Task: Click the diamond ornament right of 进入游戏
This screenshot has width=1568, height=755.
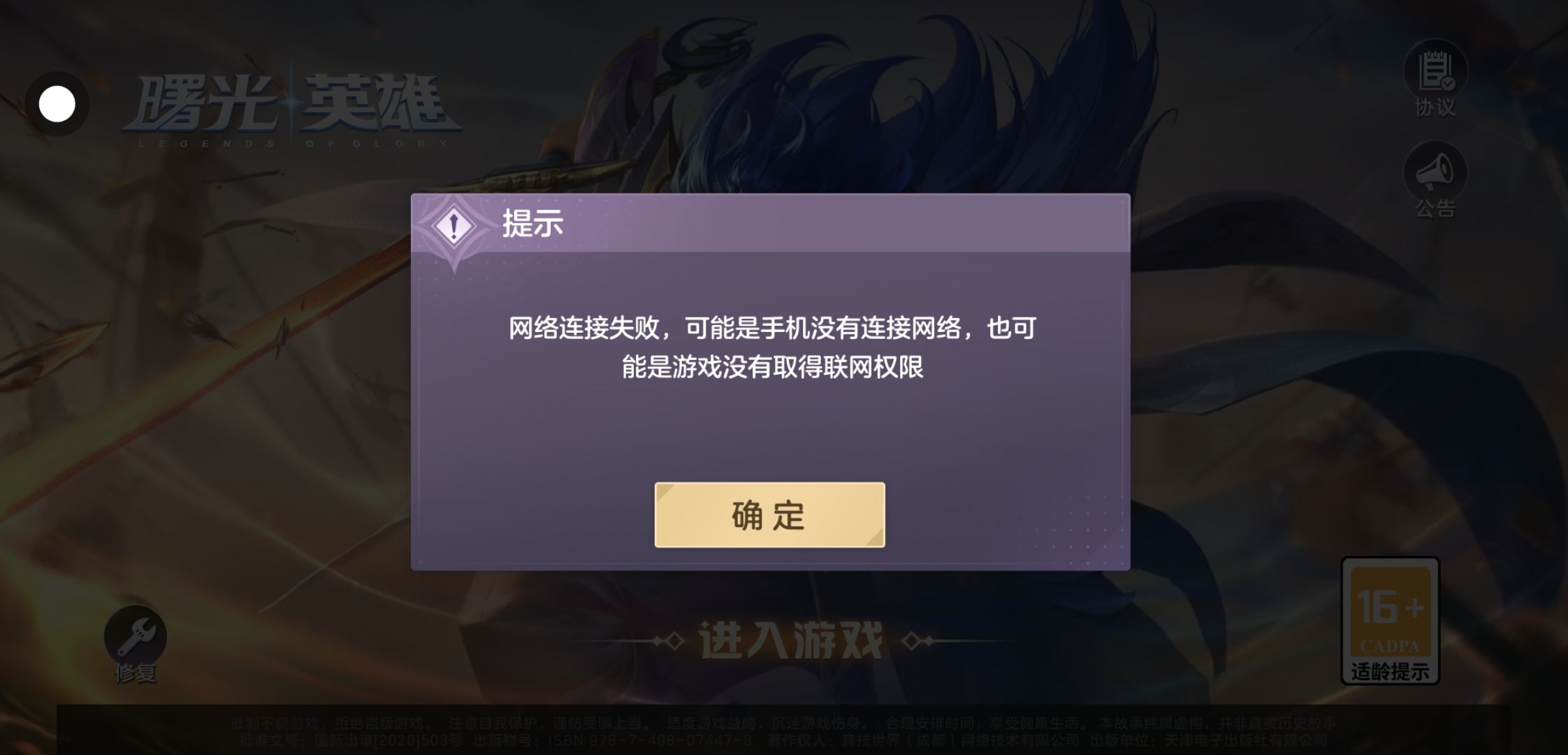Action: pyautogui.click(x=917, y=641)
